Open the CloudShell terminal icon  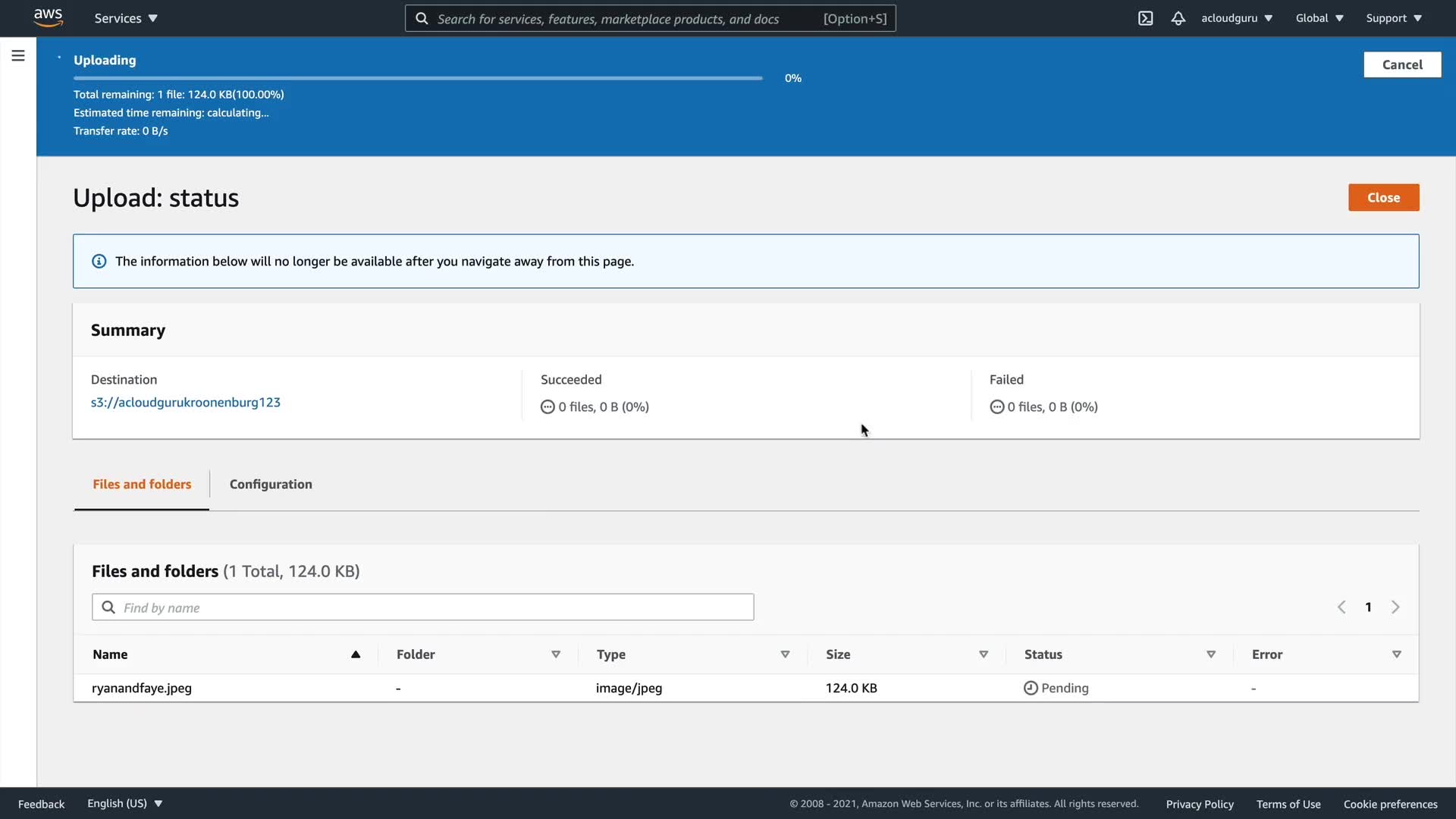(1145, 18)
